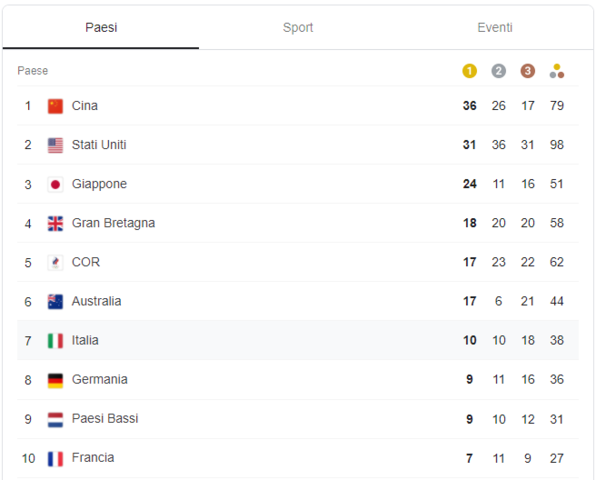
Task: Click Stati Uniti total of 98
Action: (557, 145)
